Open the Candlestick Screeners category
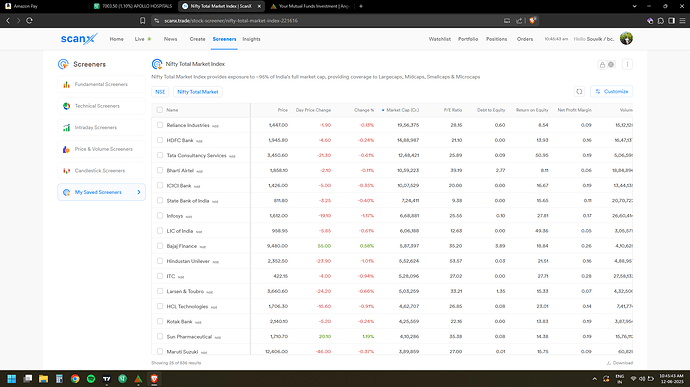Viewport: 690px width, 387px height. coord(101,170)
